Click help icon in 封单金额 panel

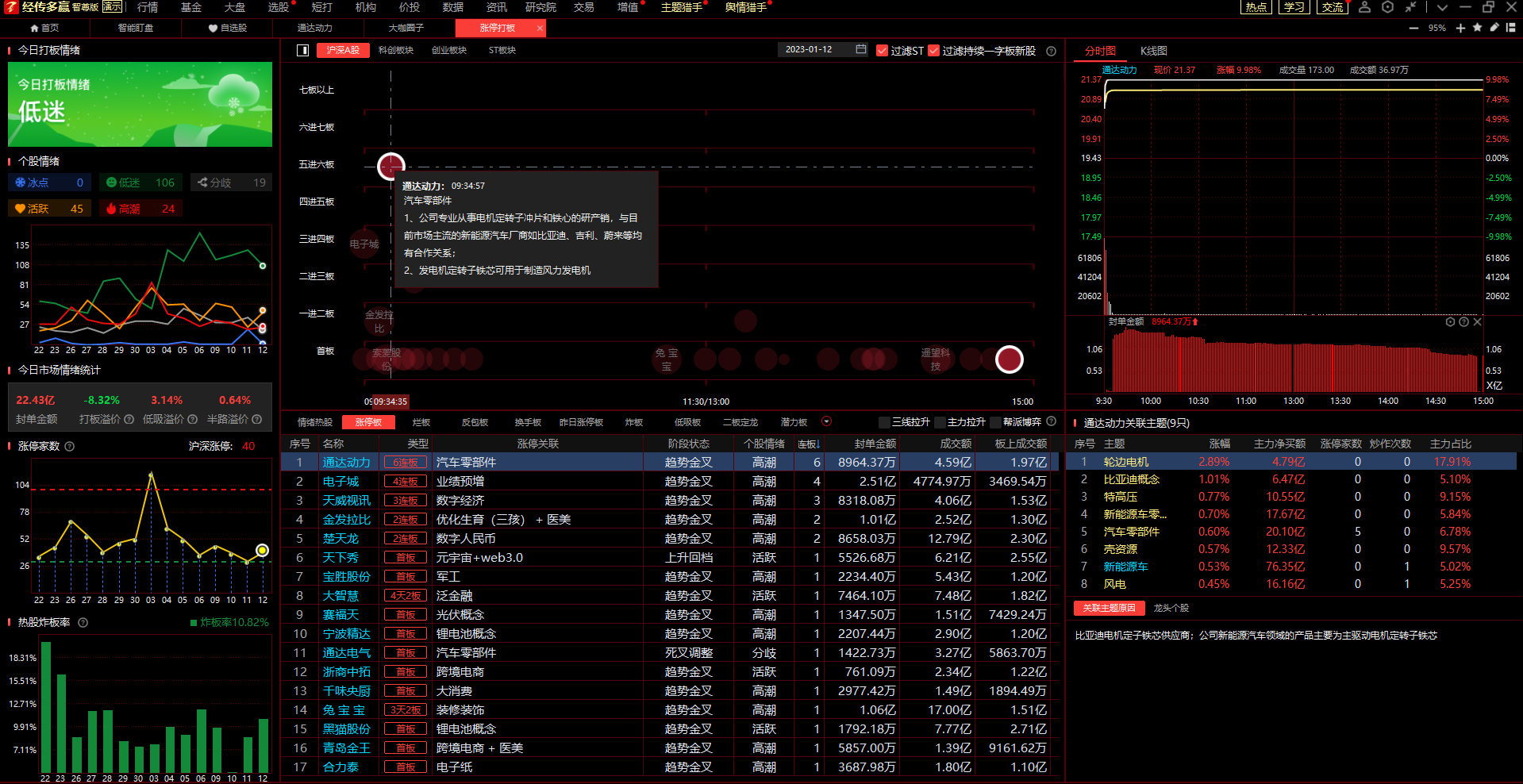1463,321
